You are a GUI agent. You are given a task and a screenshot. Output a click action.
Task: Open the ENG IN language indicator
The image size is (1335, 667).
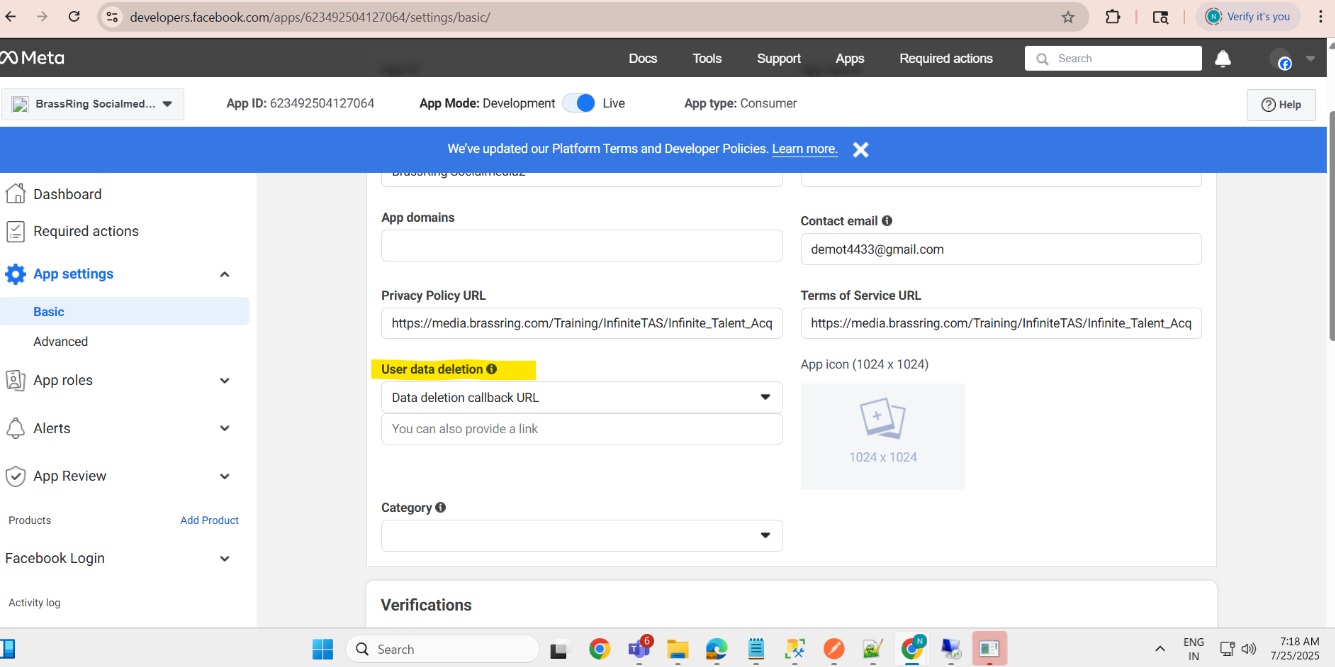[1194, 649]
